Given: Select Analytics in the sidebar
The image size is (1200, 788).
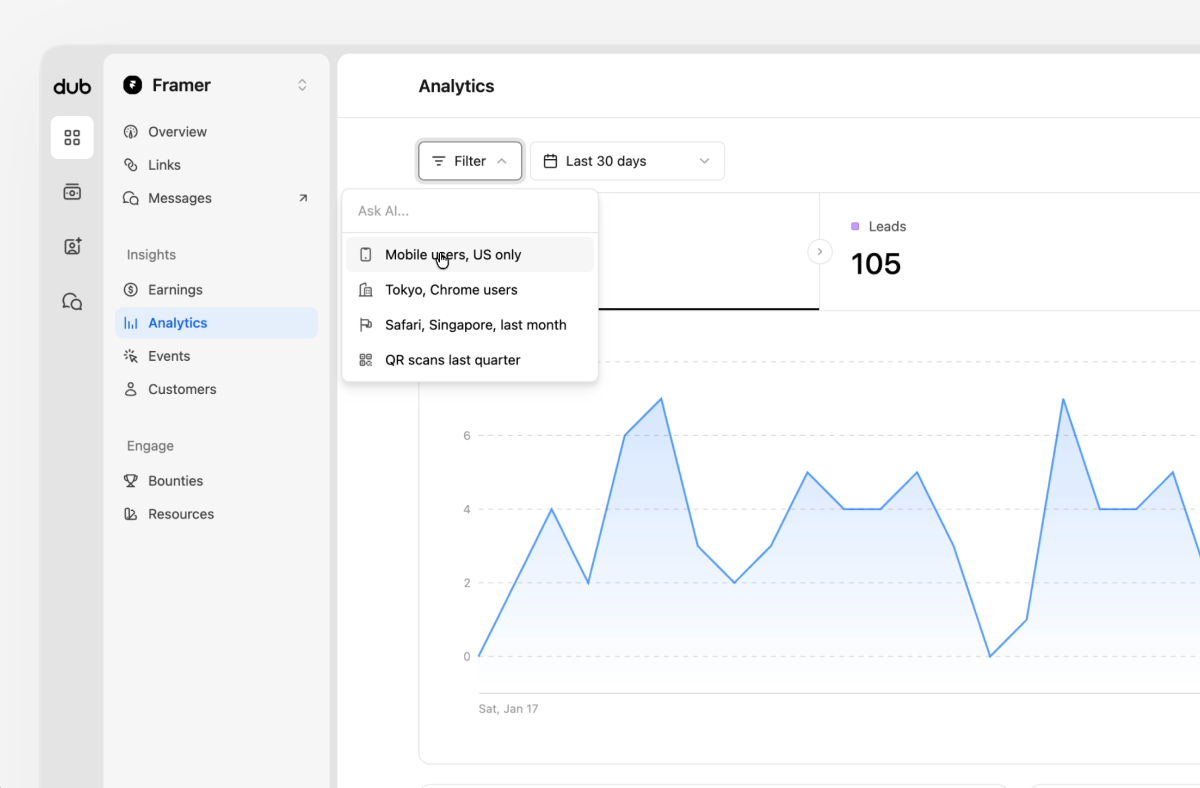Looking at the screenshot, I should coord(217,323).
